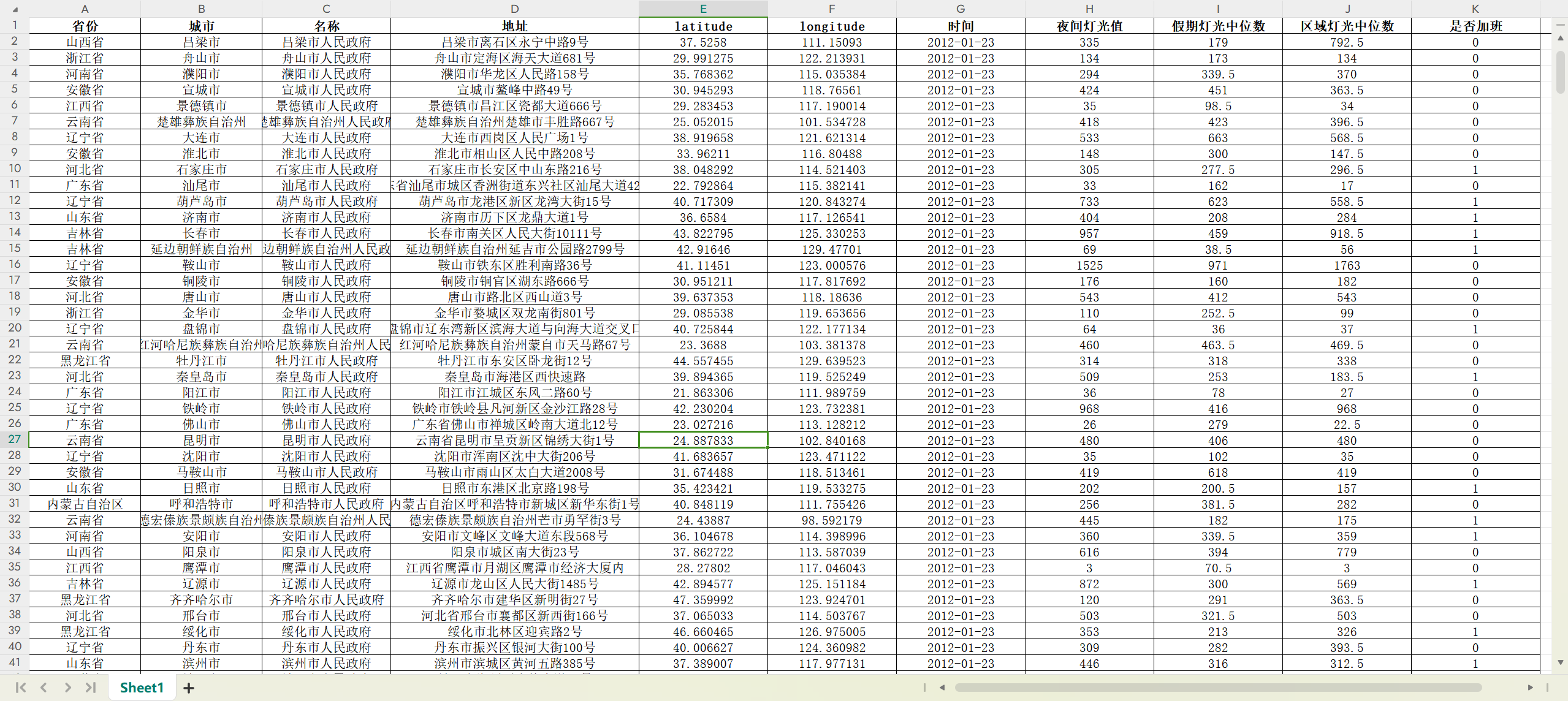Select column A header
Viewport: 1568px width, 701px height.
pyautogui.click(x=85, y=9)
